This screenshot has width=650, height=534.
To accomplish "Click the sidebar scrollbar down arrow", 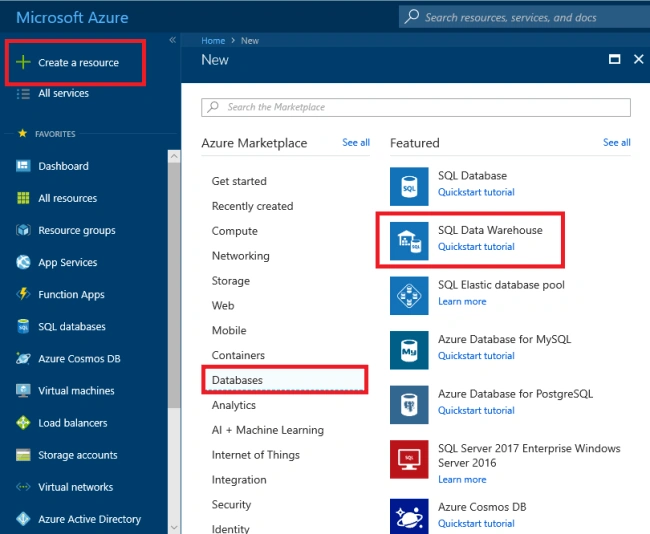I will [174, 527].
